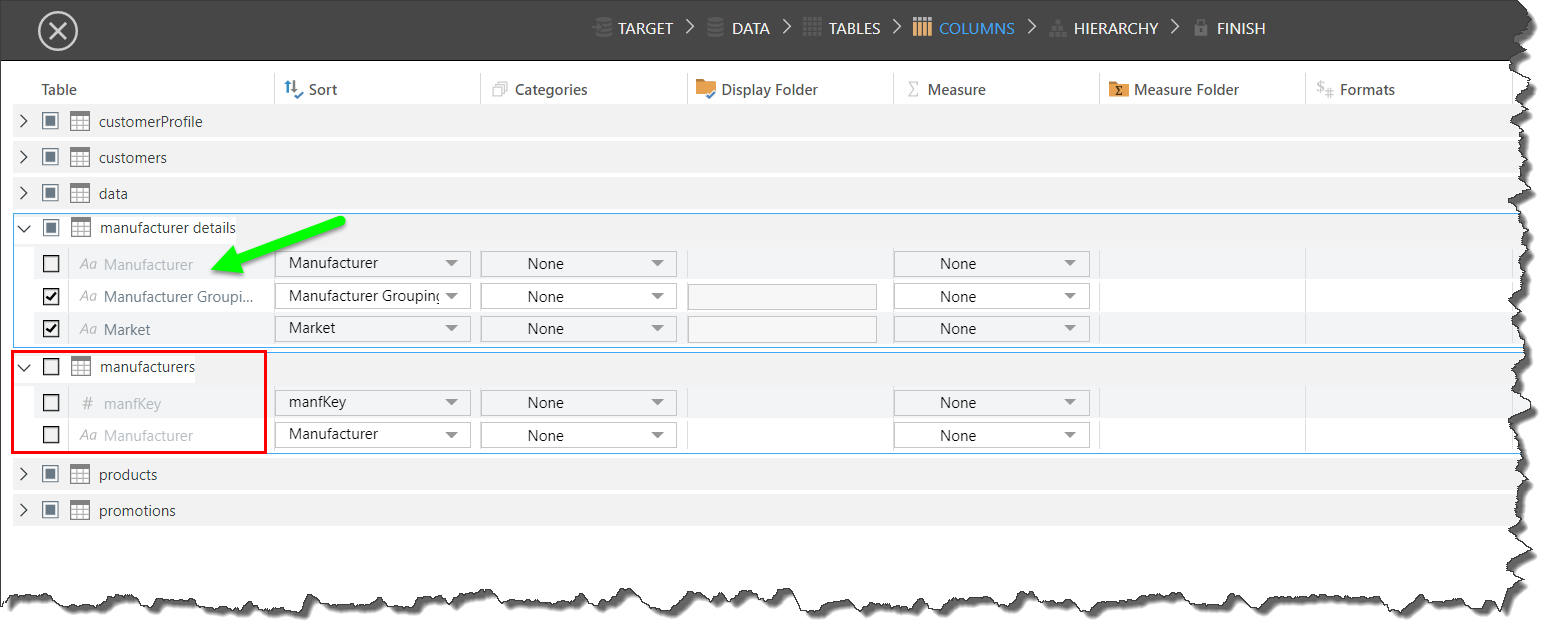Click the Sort column header icon

tap(293, 89)
